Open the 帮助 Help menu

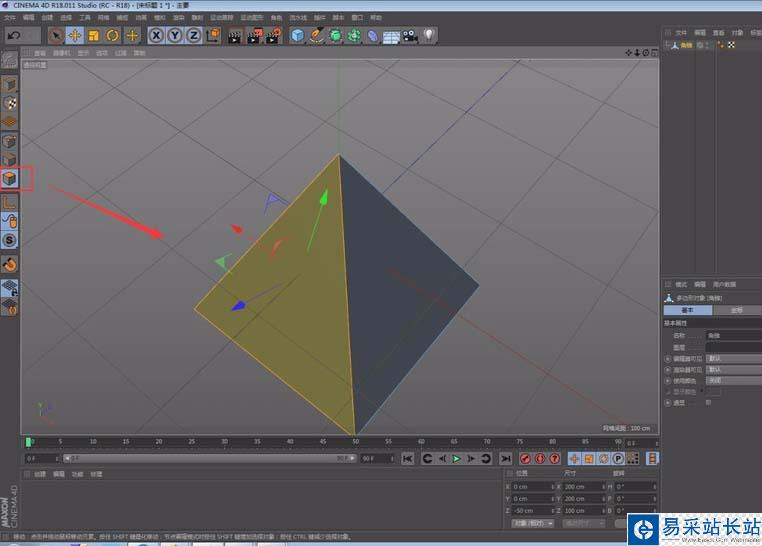click(376, 17)
